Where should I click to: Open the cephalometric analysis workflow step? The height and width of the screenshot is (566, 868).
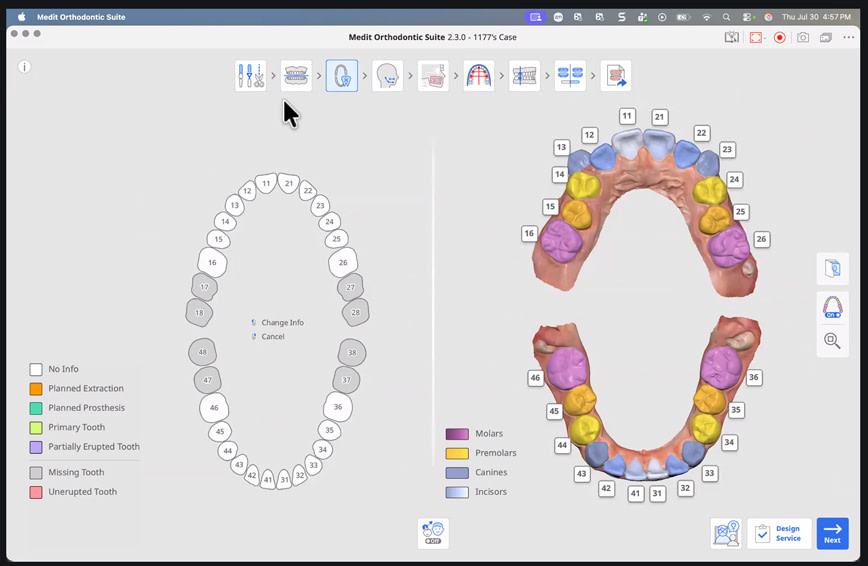coord(433,75)
